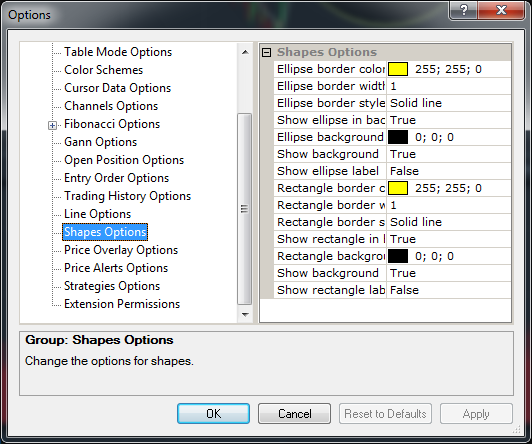Click the tree scrollbar down arrow

pyautogui.click(x=245, y=314)
